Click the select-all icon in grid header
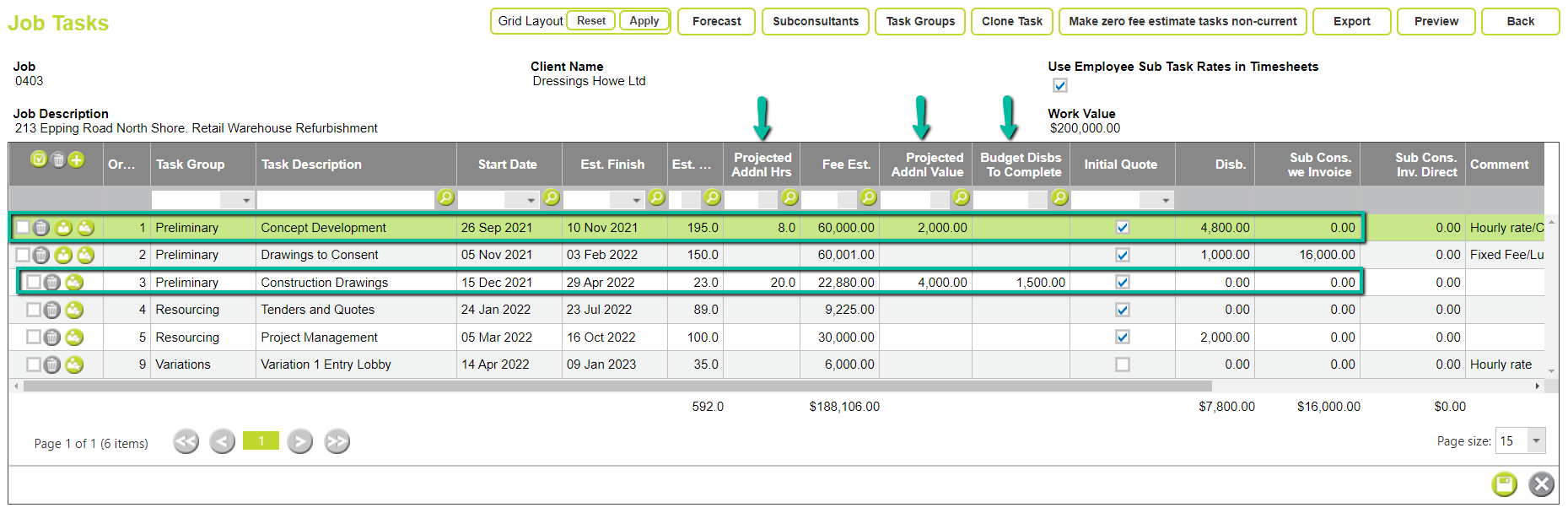 click(39, 159)
